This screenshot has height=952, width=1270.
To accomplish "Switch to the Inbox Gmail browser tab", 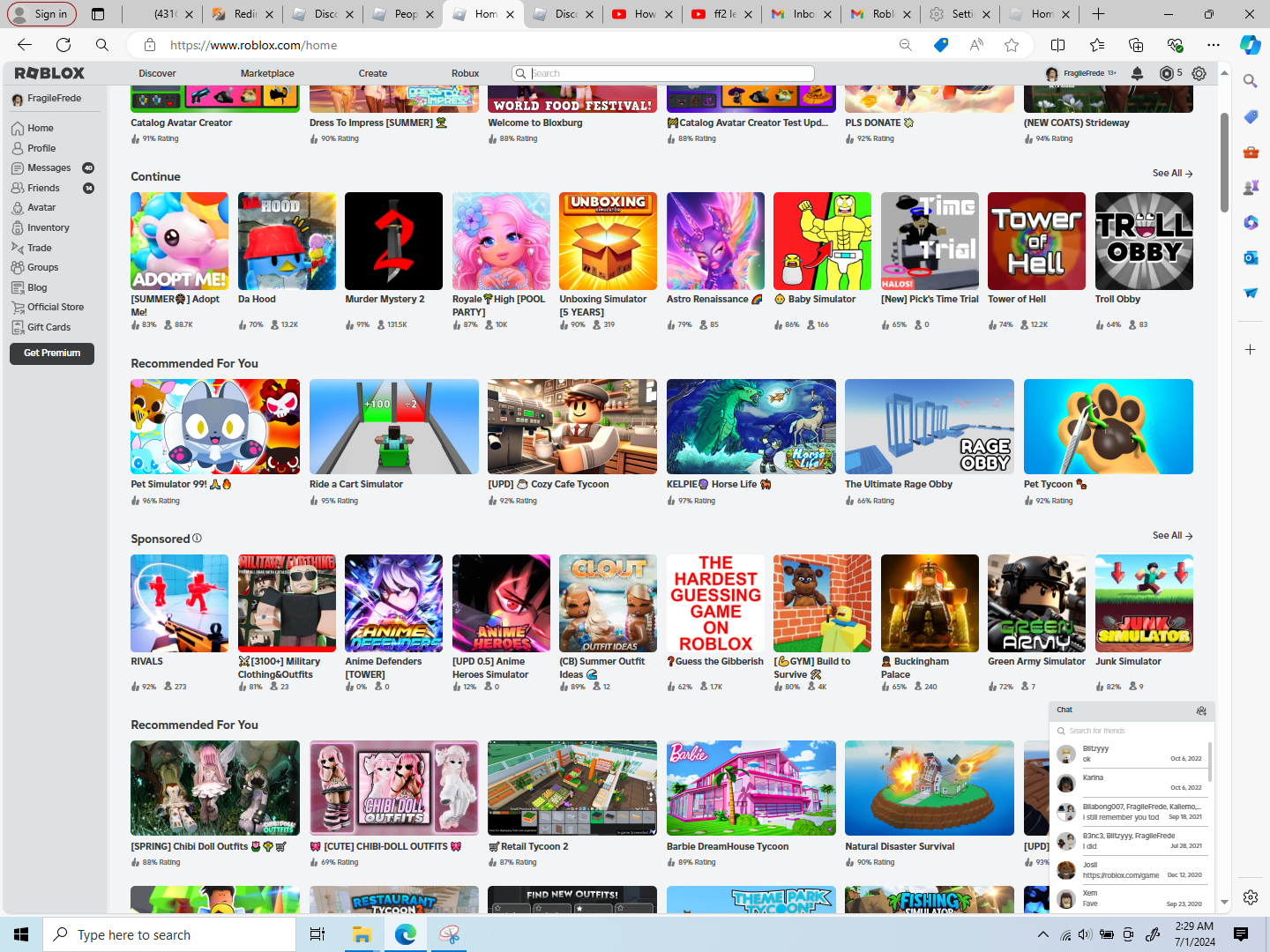I will tap(800, 14).
